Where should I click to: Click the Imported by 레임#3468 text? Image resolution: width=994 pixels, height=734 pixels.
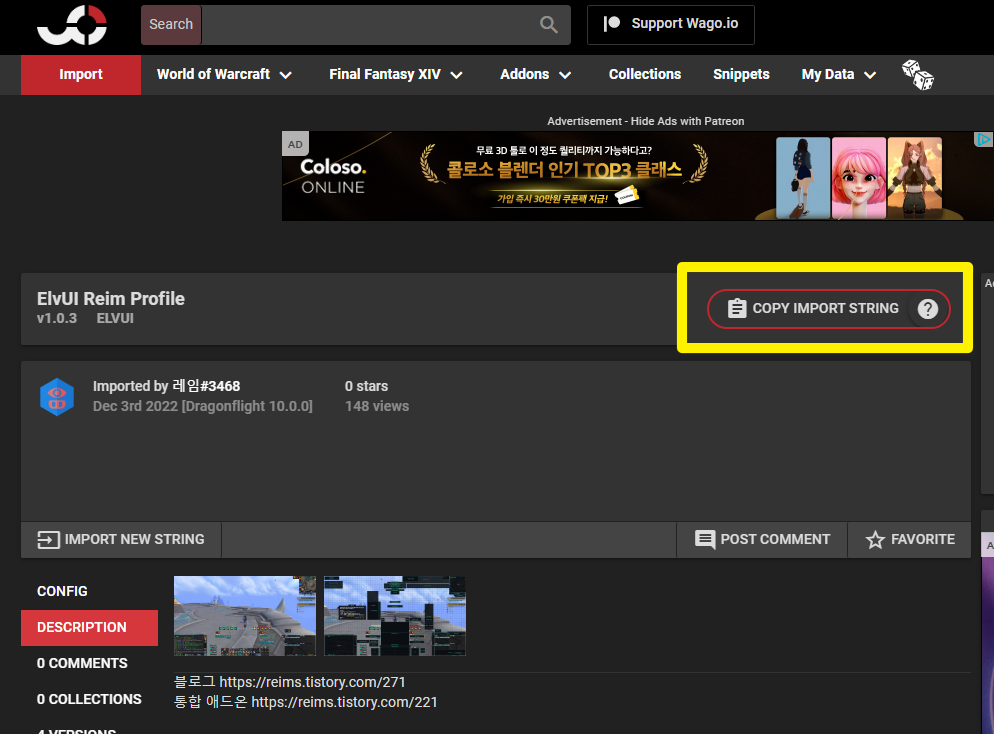point(167,386)
